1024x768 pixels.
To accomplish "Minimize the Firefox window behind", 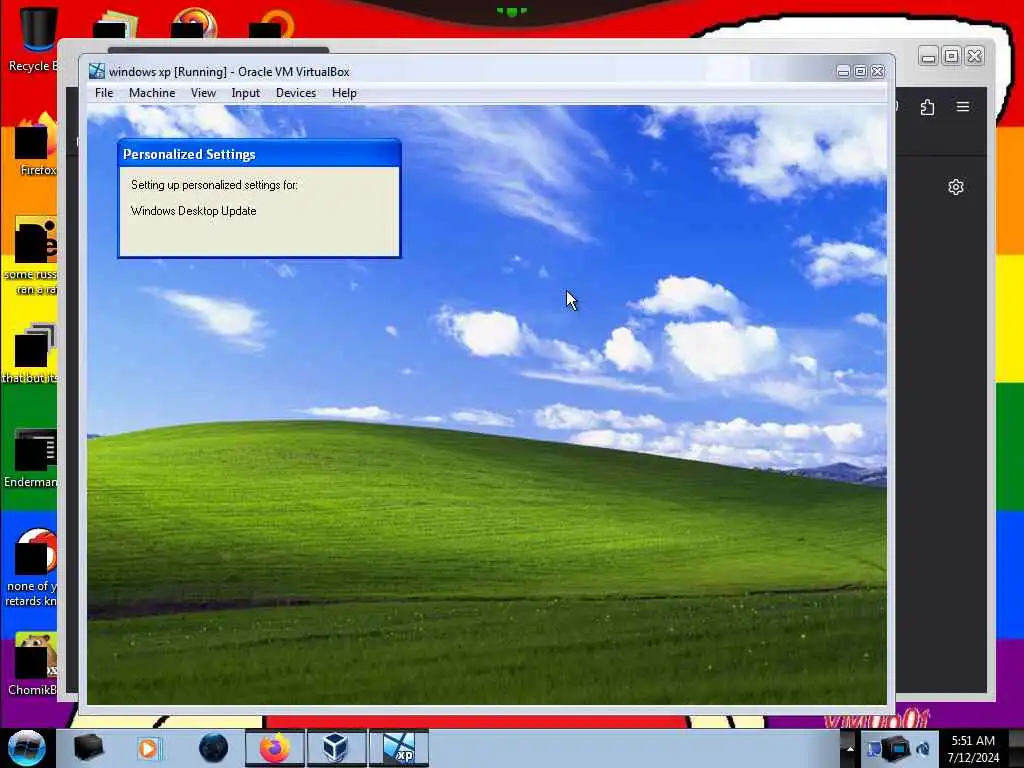I will [x=928, y=56].
